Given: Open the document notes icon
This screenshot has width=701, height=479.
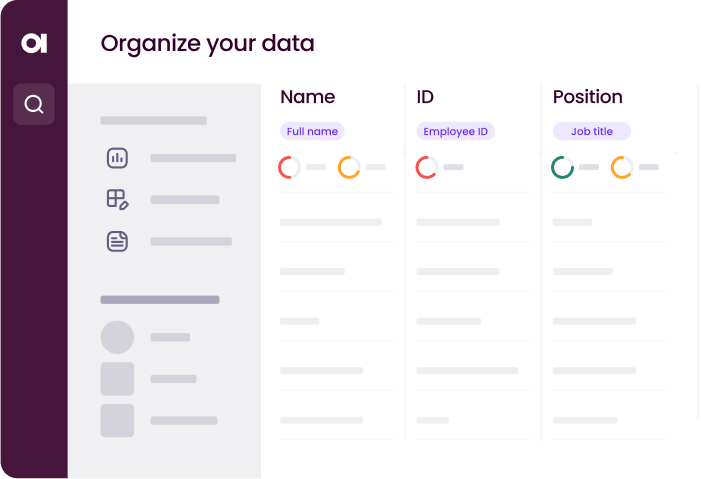Looking at the screenshot, I should (118, 241).
